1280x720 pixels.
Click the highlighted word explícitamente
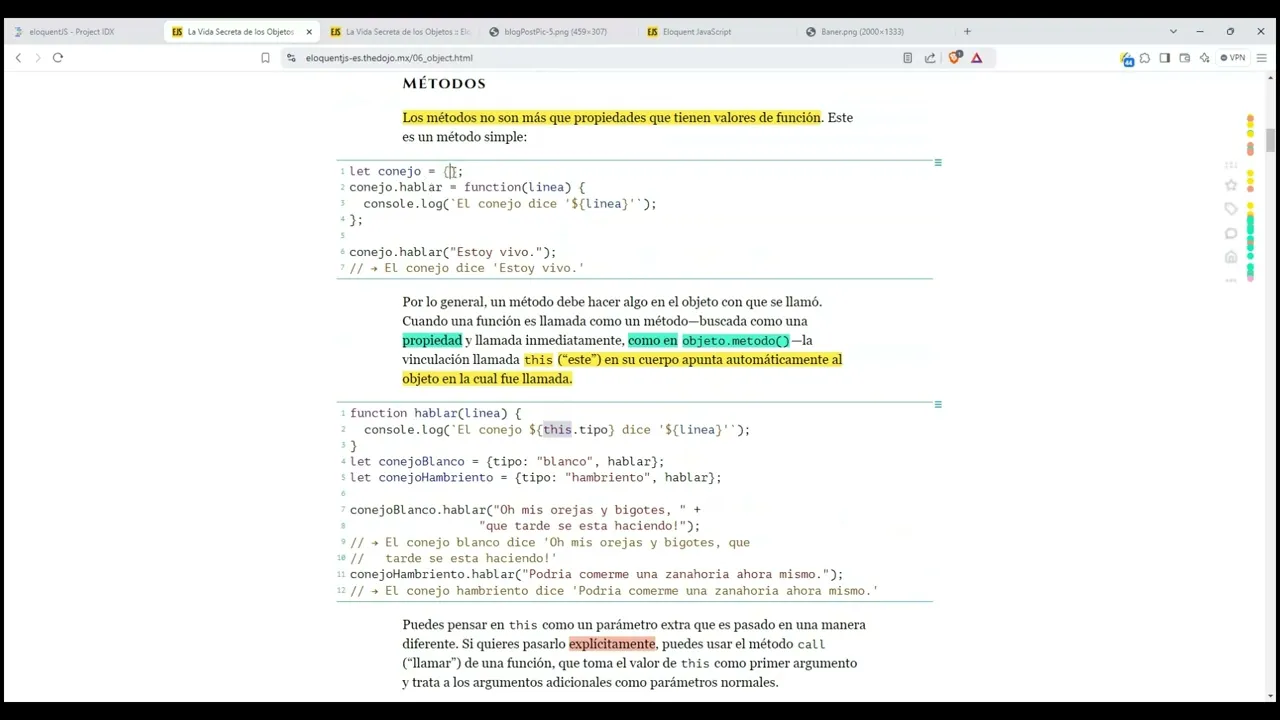click(612, 644)
